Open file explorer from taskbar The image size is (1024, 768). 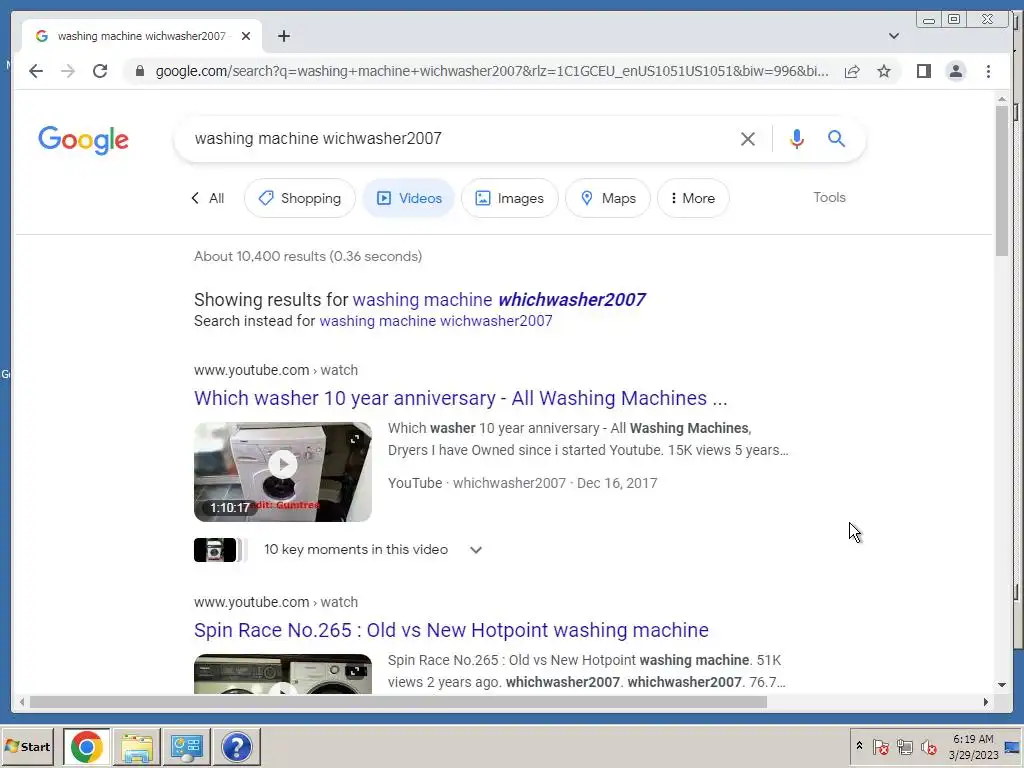pyautogui.click(x=137, y=746)
